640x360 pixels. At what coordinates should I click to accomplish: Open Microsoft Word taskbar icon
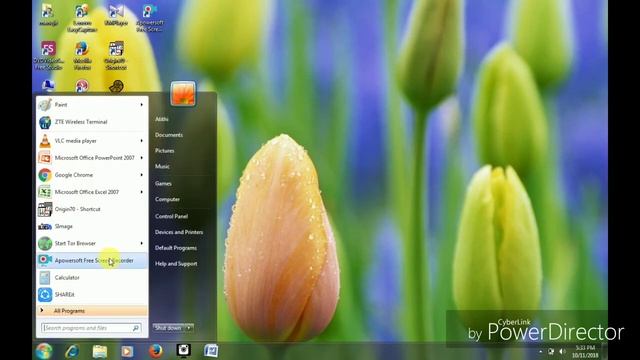point(211,351)
